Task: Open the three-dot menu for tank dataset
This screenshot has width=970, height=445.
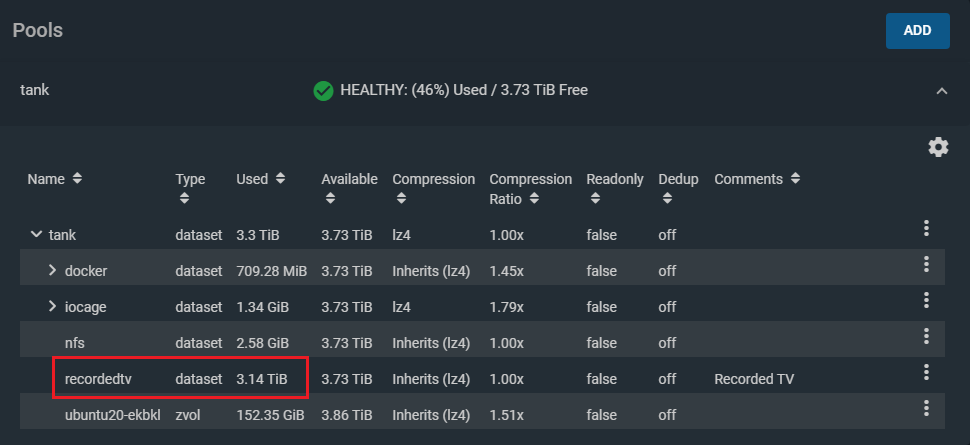Action: tap(927, 229)
